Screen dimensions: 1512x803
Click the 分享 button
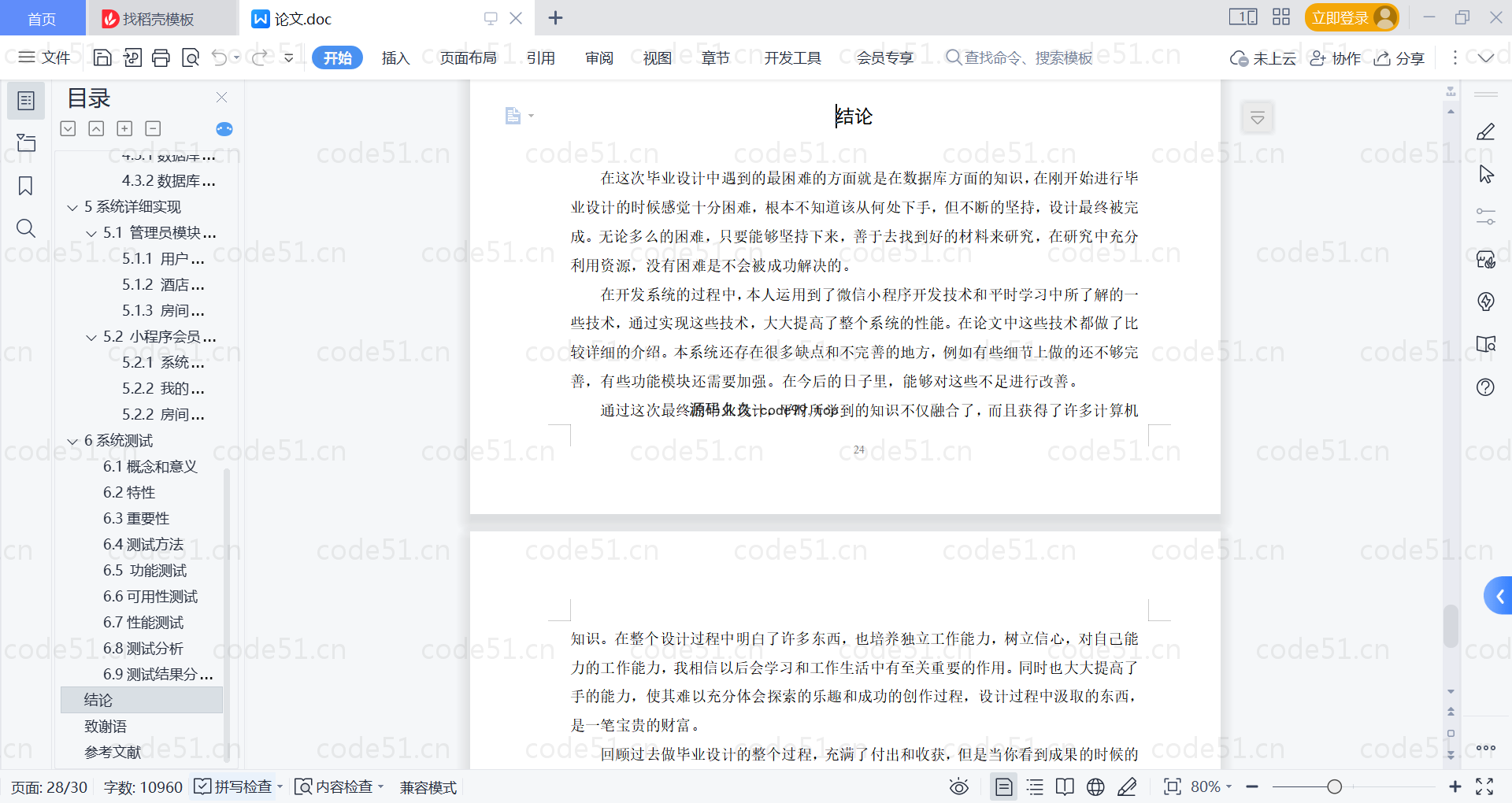[1399, 58]
